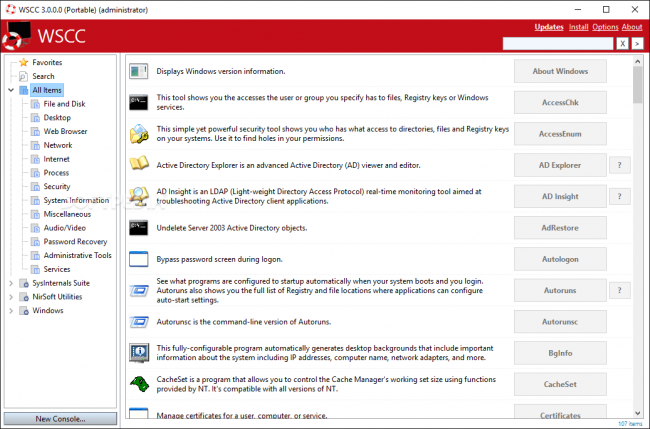Click the Autologon window icon
The image size is (650, 429).
point(138,259)
